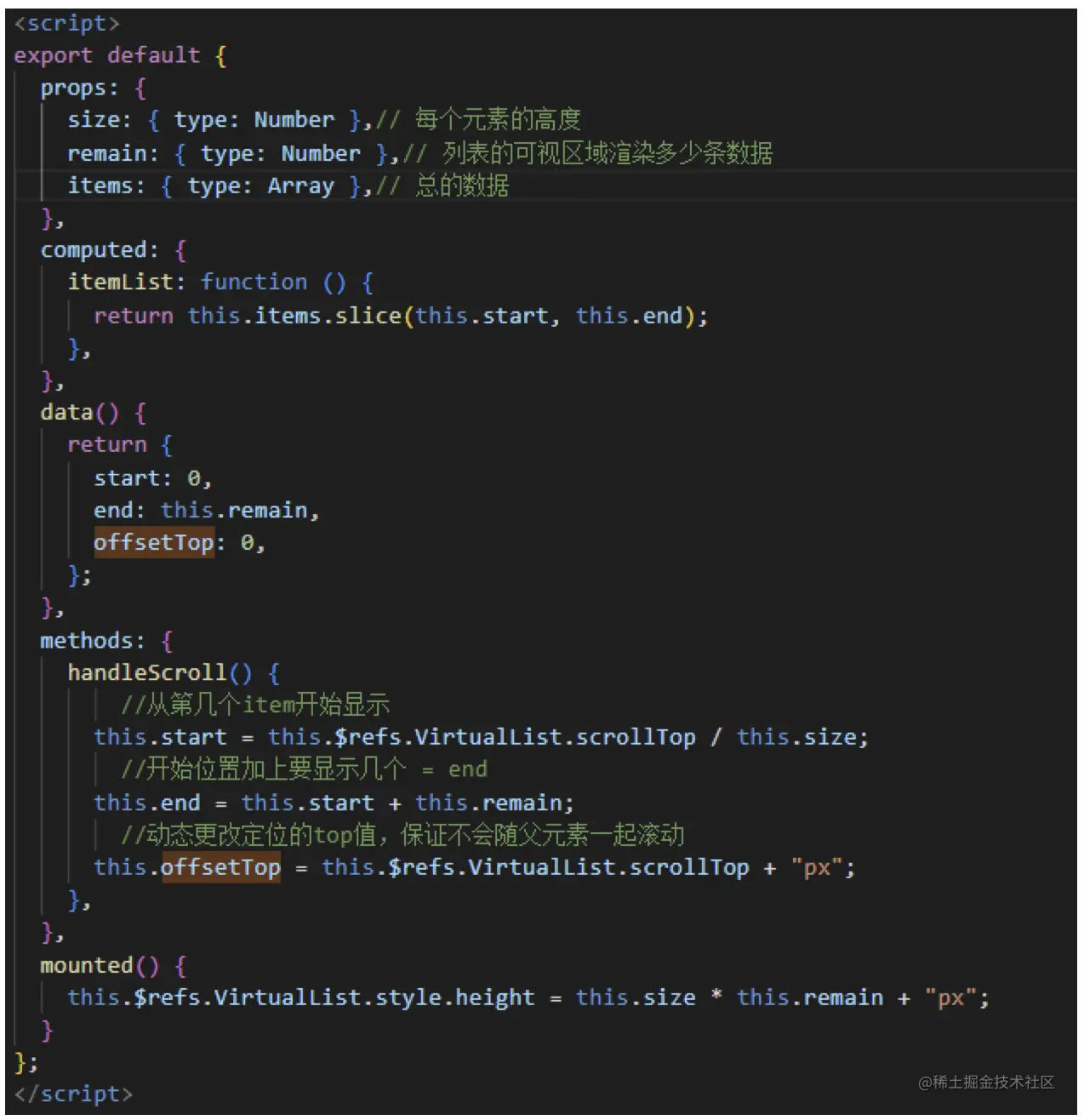1084x1120 pixels.
Task: Click the comment '//开始位置加上要显示几个 = end'
Action: tap(304, 769)
